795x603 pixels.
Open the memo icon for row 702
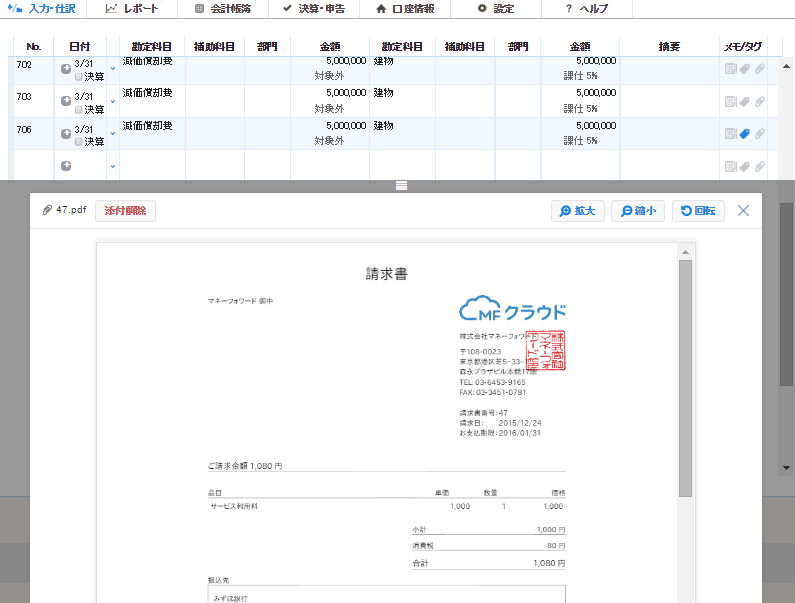730,69
